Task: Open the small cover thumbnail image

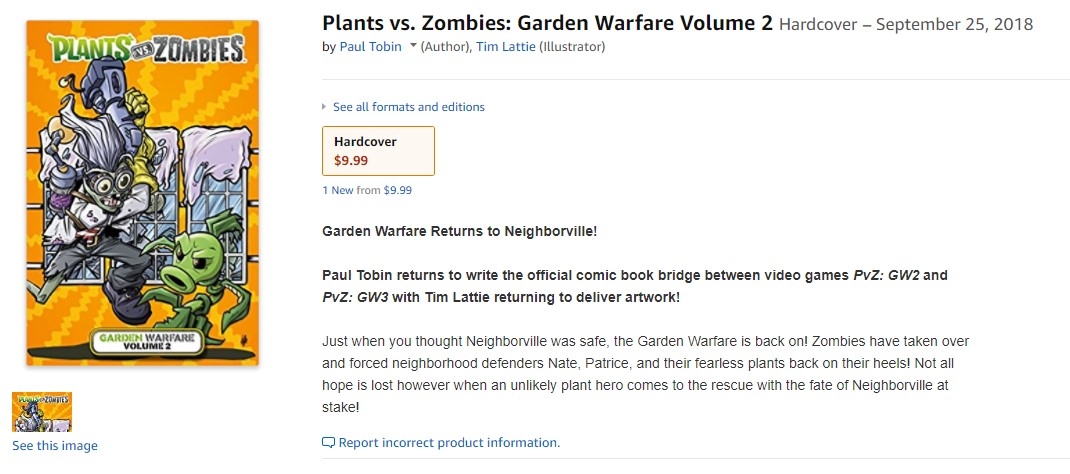Action: pos(42,412)
